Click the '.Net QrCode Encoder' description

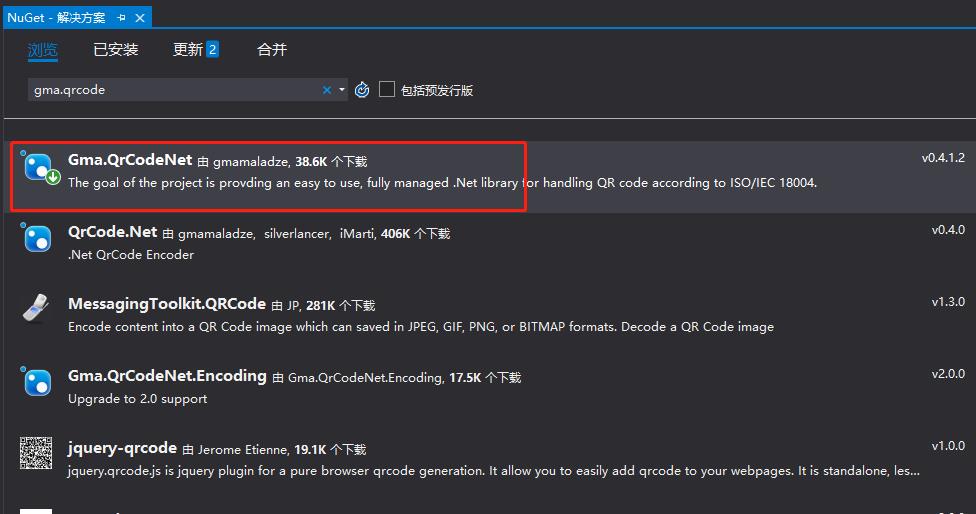coord(131,255)
